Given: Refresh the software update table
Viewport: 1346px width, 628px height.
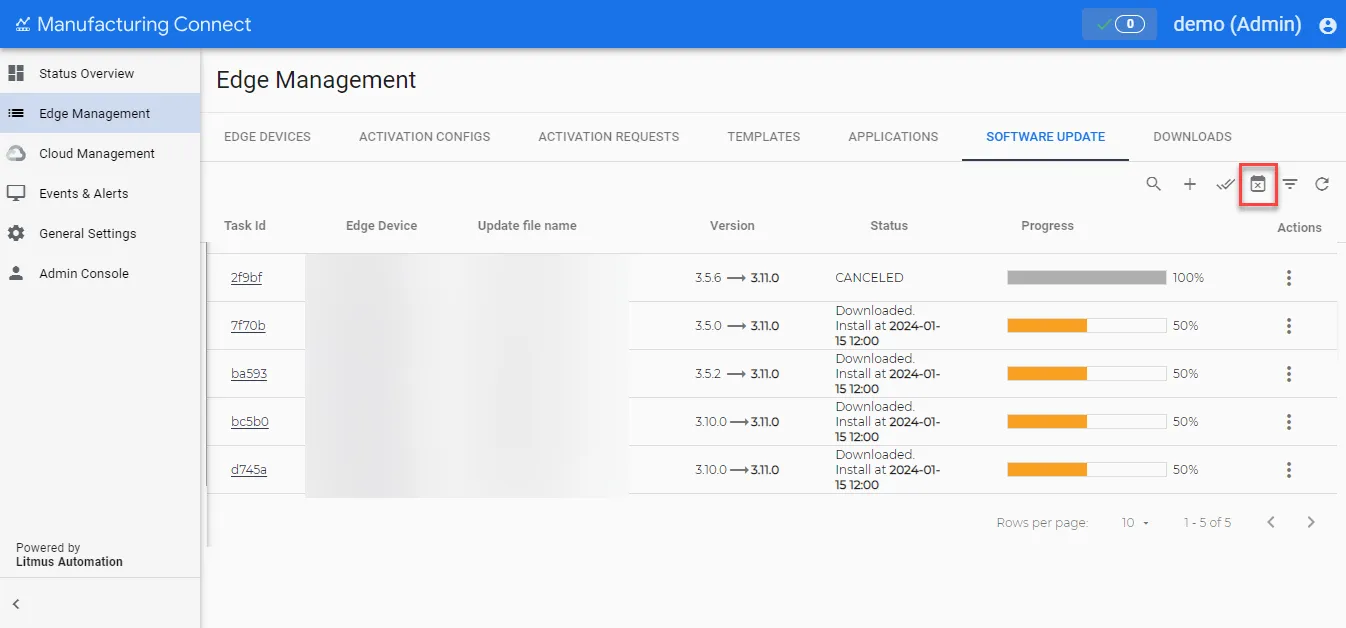Looking at the screenshot, I should click(x=1322, y=184).
